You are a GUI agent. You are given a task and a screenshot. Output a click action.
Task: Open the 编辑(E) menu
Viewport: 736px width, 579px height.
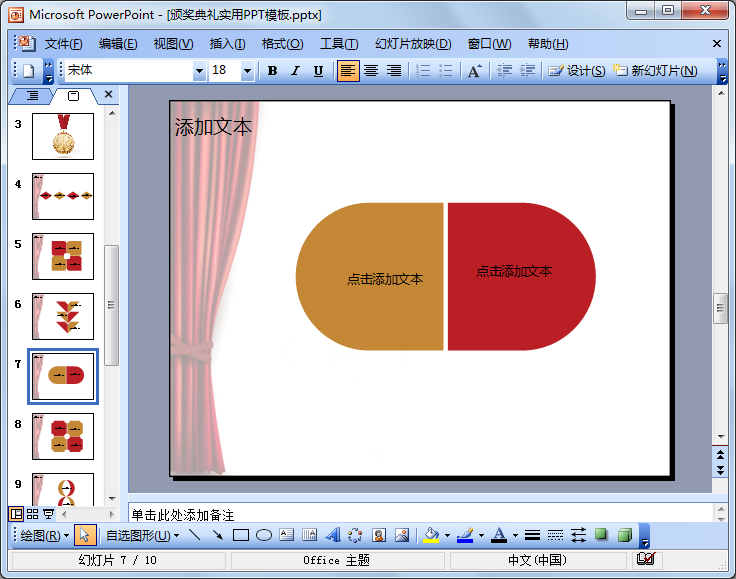coord(118,44)
